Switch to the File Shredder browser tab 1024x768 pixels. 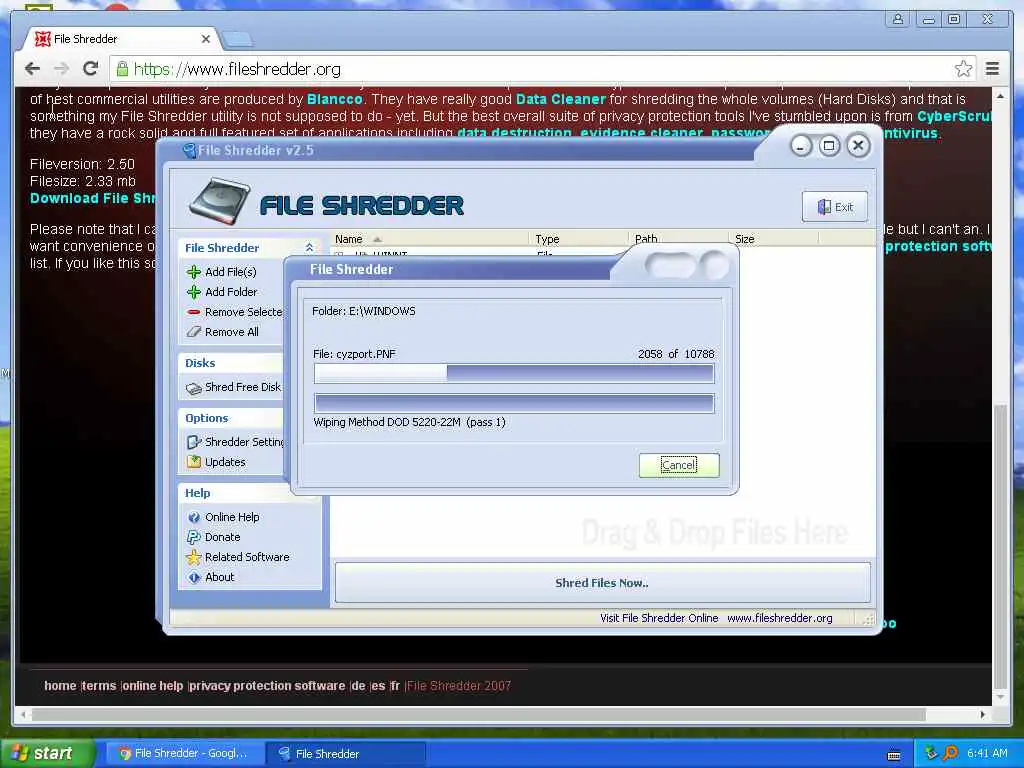tap(121, 39)
